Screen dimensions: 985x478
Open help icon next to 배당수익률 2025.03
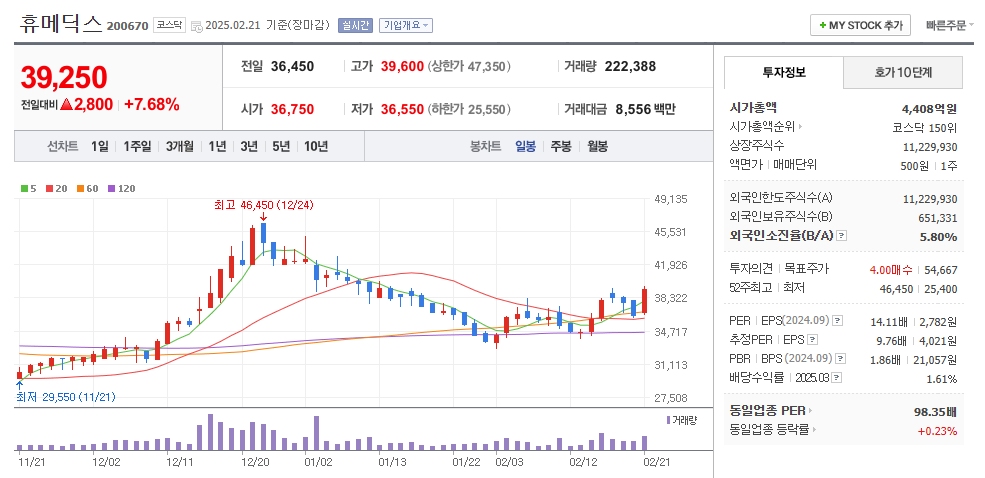tap(837, 378)
